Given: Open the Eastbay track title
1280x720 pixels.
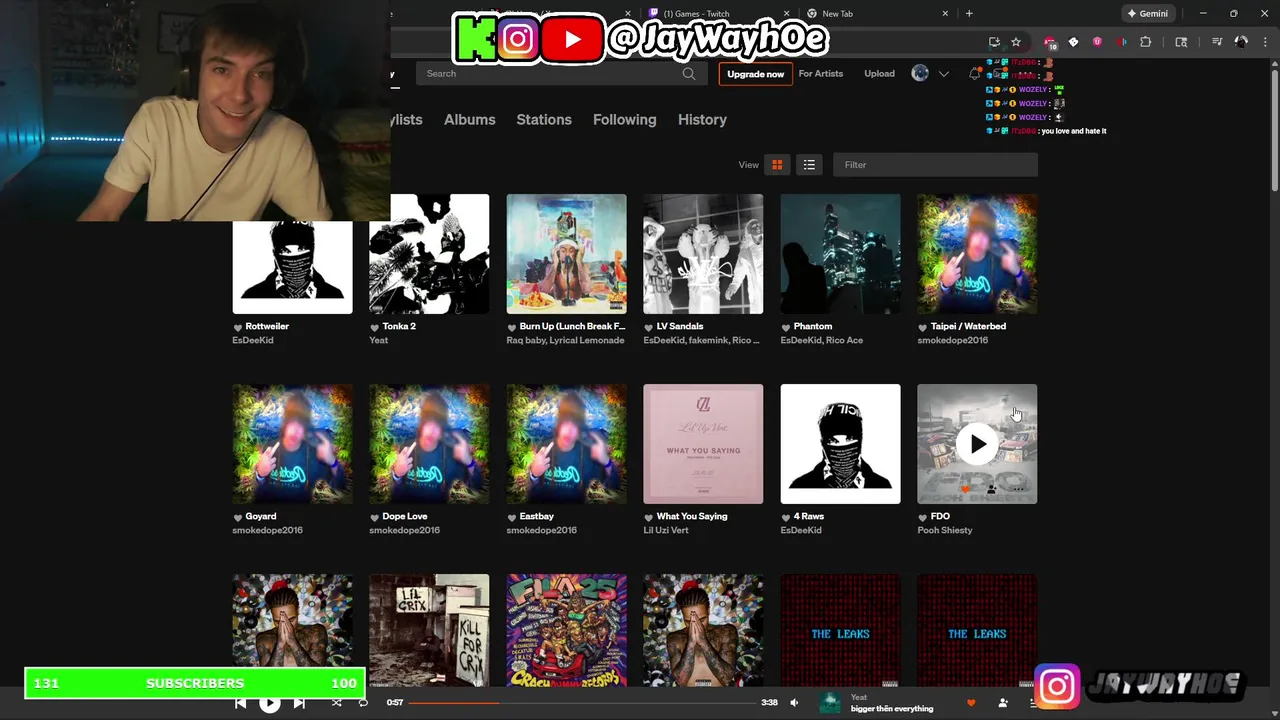Looking at the screenshot, I should (x=536, y=516).
